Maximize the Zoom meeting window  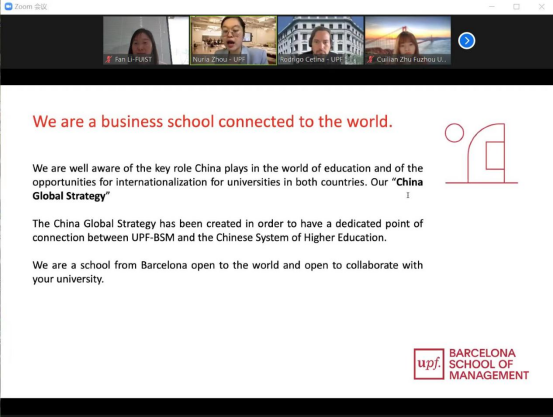pos(516,6)
